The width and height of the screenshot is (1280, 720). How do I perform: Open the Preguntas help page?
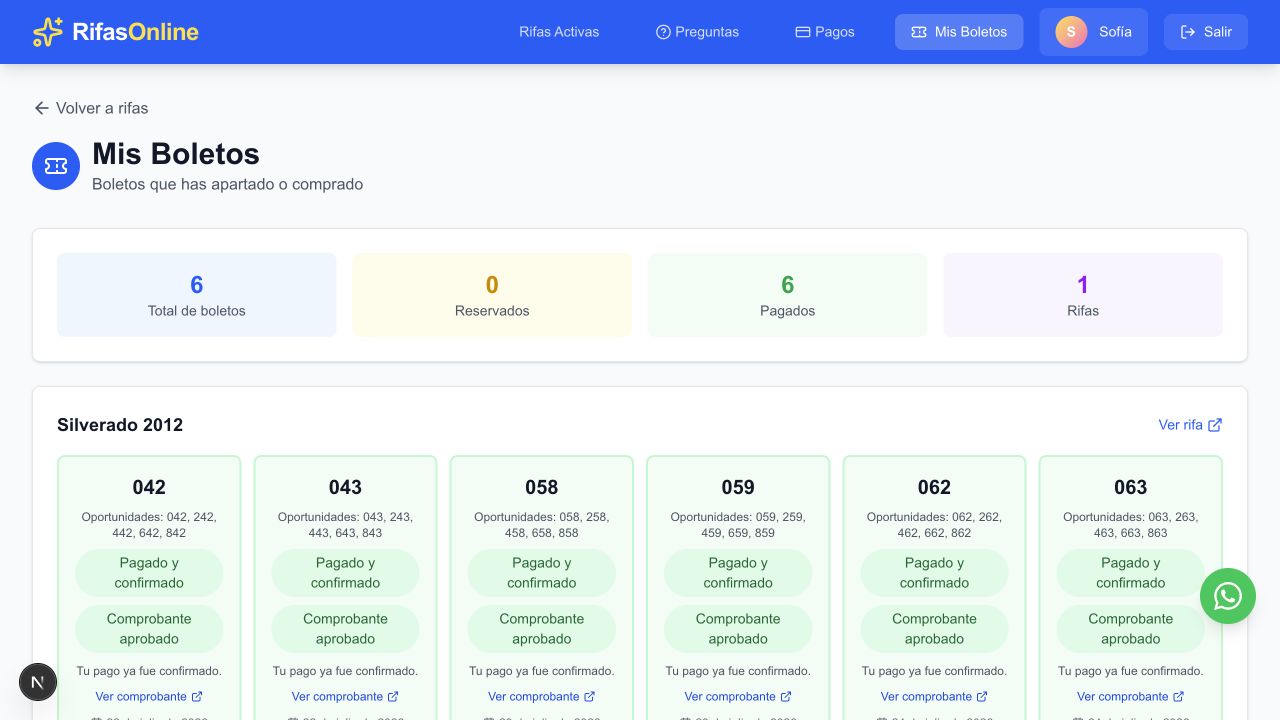[697, 32]
